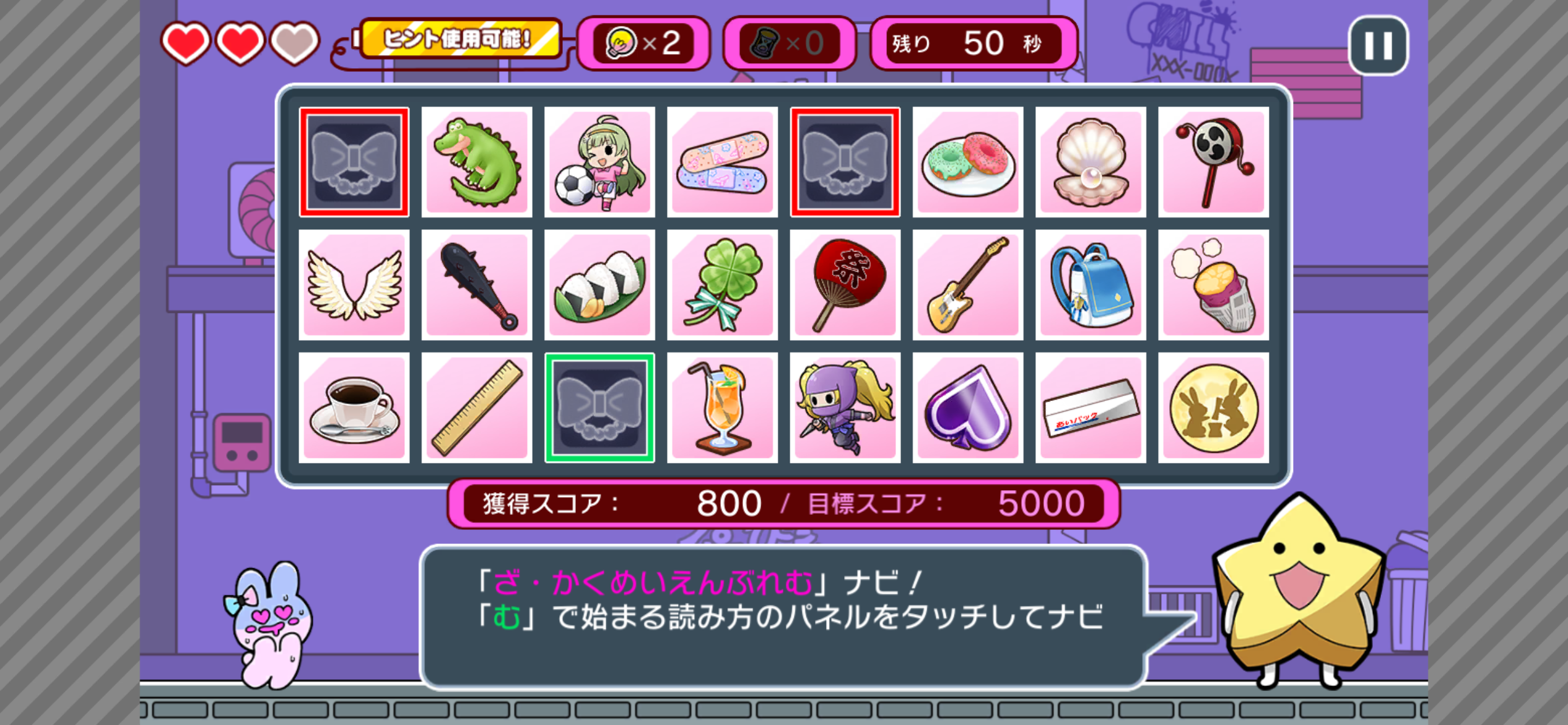Select the four-leaf clover panel
This screenshot has width=1568, height=725.
tap(722, 285)
